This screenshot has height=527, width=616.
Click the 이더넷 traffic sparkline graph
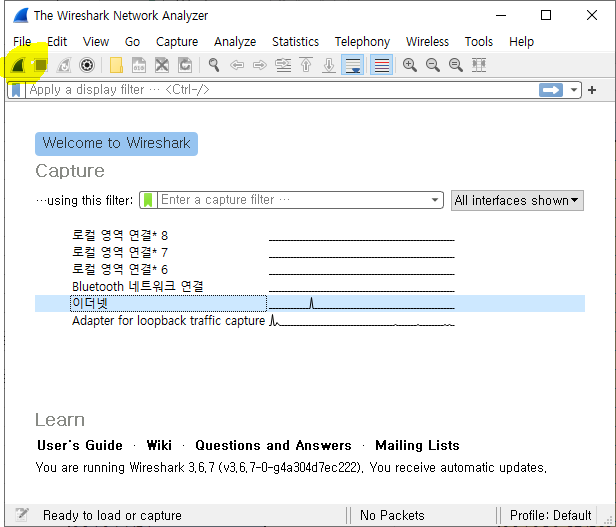coord(361,303)
